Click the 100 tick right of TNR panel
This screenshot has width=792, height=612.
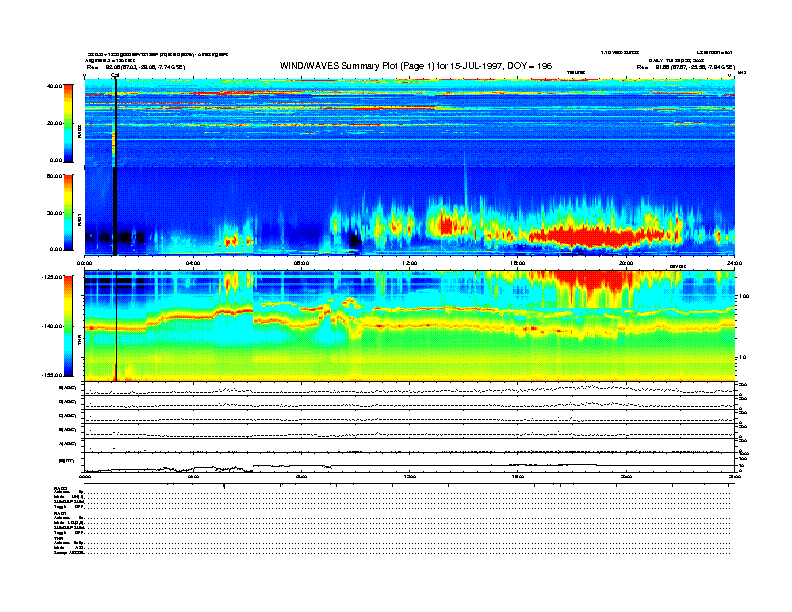click(x=744, y=296)
